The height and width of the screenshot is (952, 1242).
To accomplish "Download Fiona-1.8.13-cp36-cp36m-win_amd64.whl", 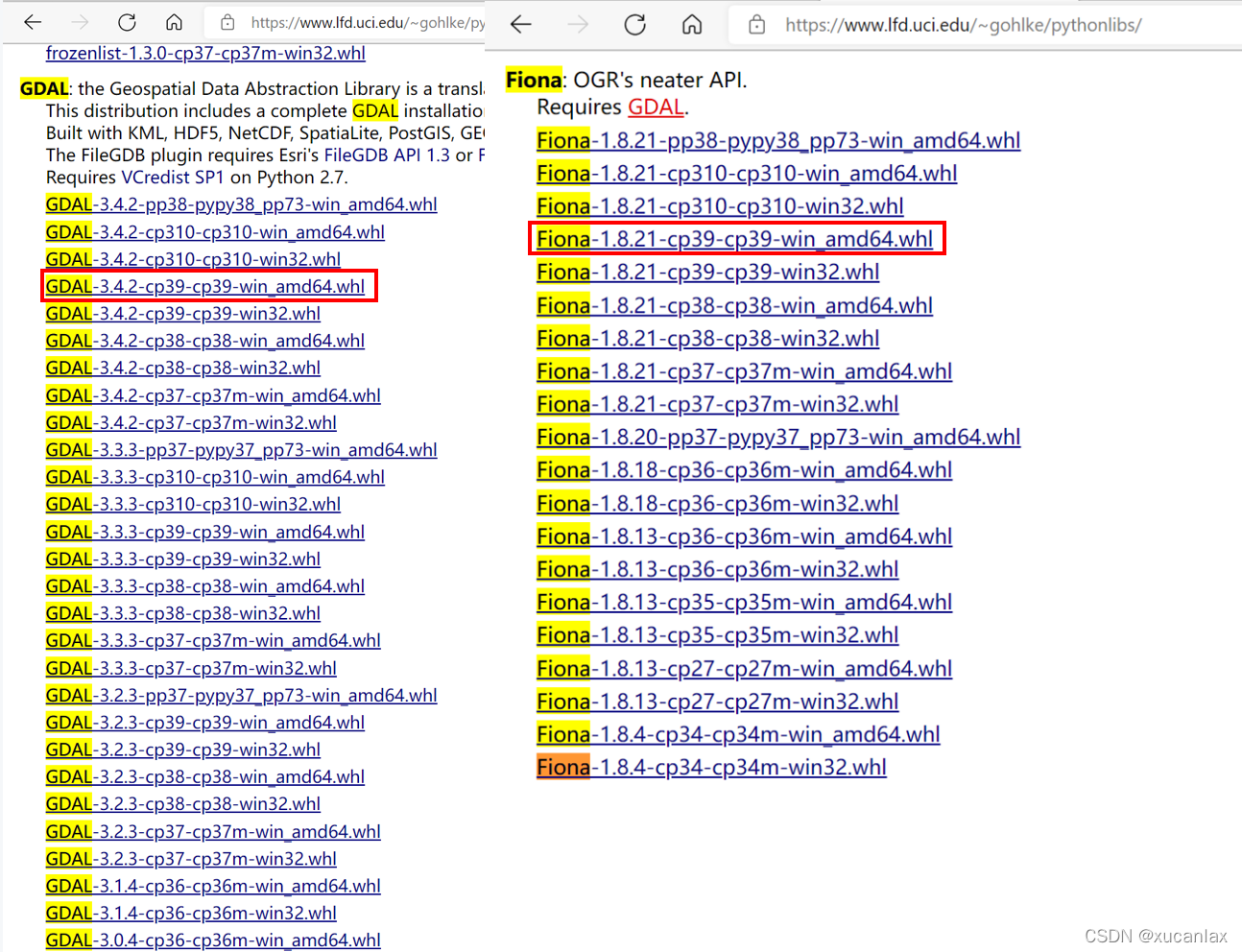I will pos(744,536).
